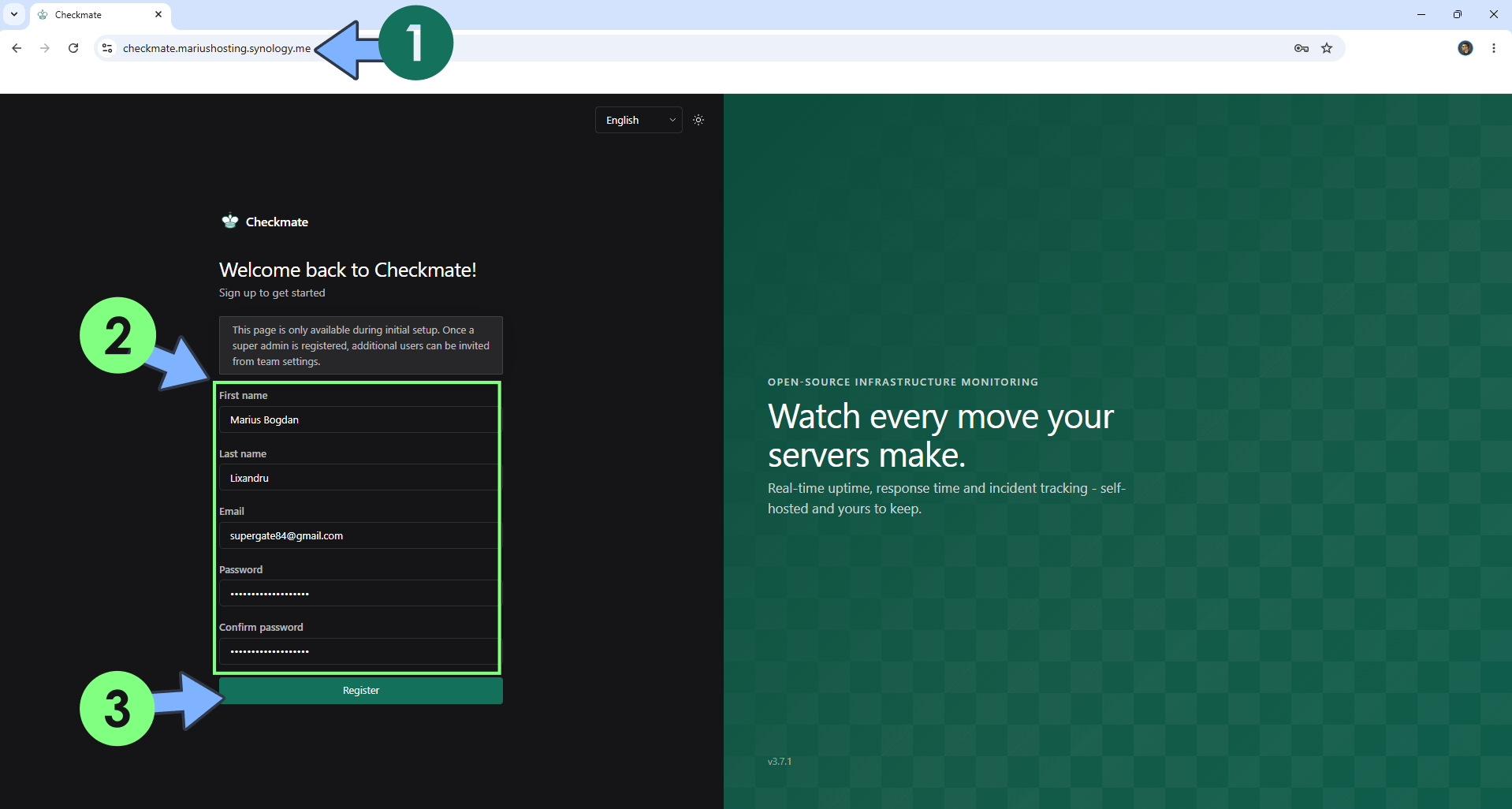Restore down the browser window
This screenshot has height=809, width=1512.
1458,14
